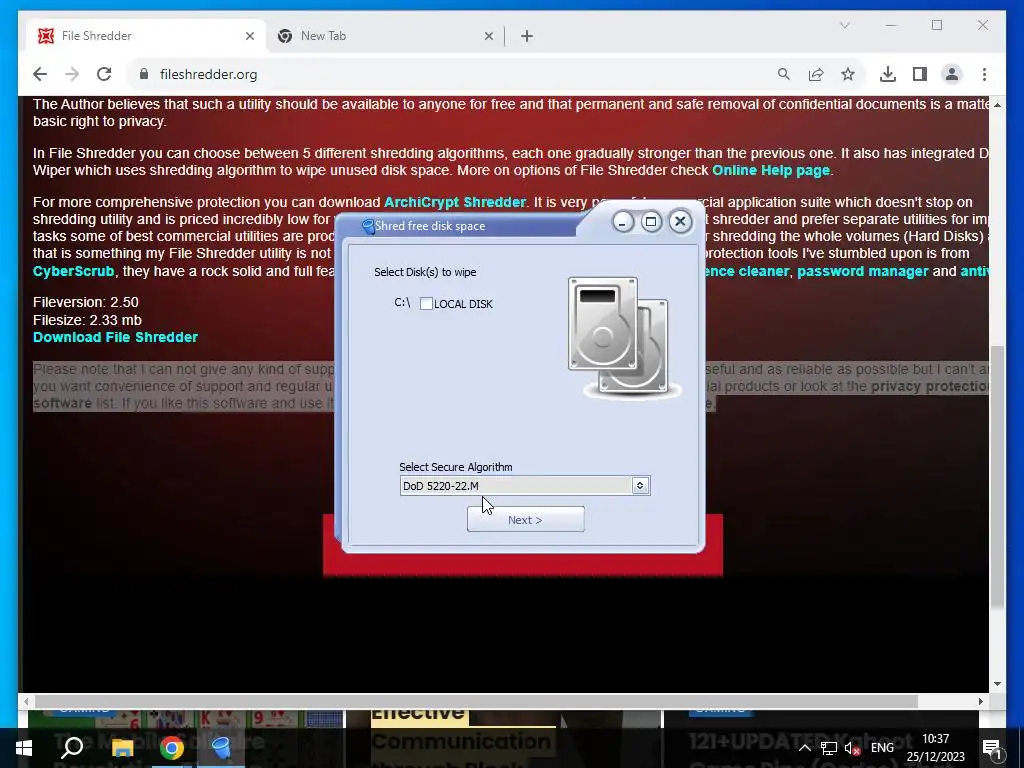Open Chrome tab search chevron
Image resolution: width=1024 pixels, height=768 pixels.
[x=844, y=25]
